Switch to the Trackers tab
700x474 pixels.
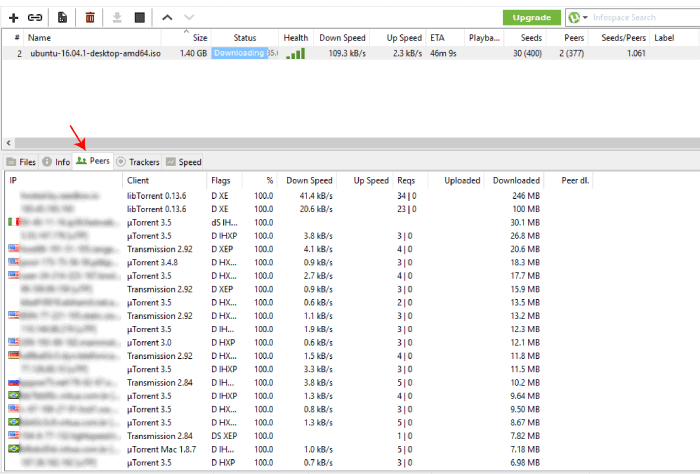138,161
